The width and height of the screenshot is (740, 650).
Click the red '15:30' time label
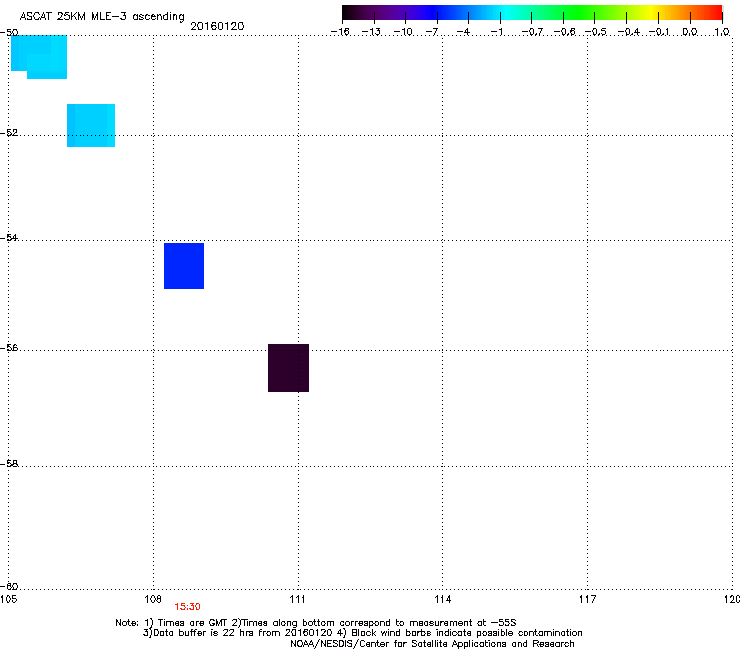[x=187, y=607]
